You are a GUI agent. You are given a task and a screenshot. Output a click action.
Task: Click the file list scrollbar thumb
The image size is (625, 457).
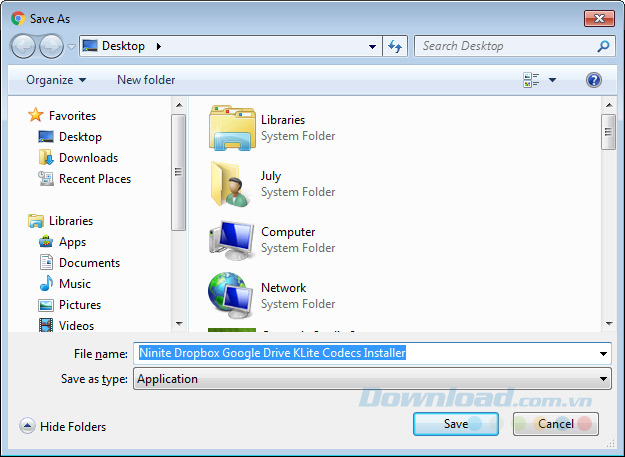point(609,132)
